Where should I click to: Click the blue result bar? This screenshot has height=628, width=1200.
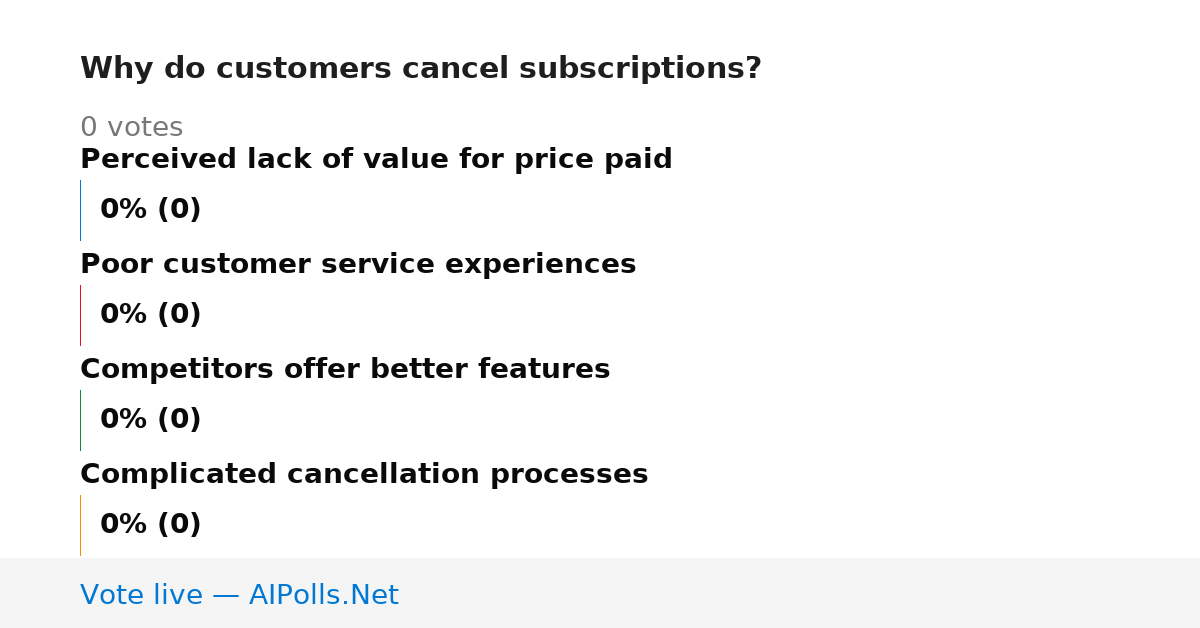pyautogui.click(x=80, y=210)
